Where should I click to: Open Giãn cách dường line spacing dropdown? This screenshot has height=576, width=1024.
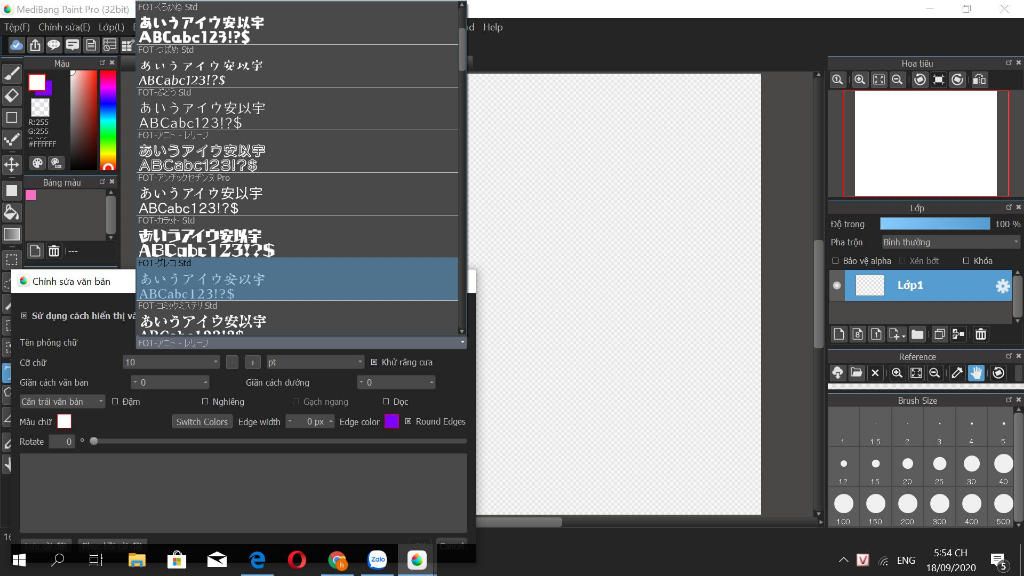tap(396, 382)
